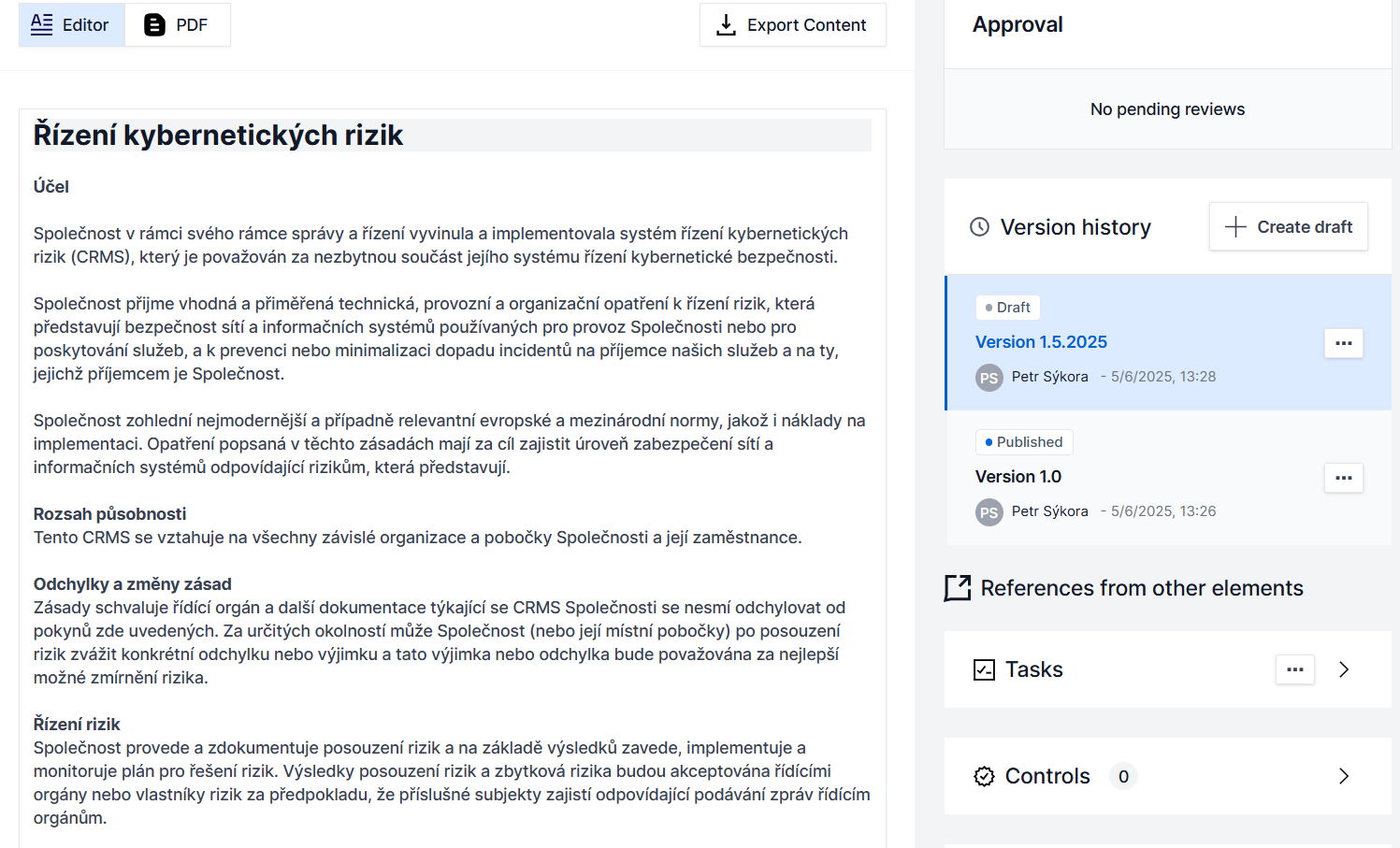Click the PS avatar beside 13:28 timestamp

(989, 378)
